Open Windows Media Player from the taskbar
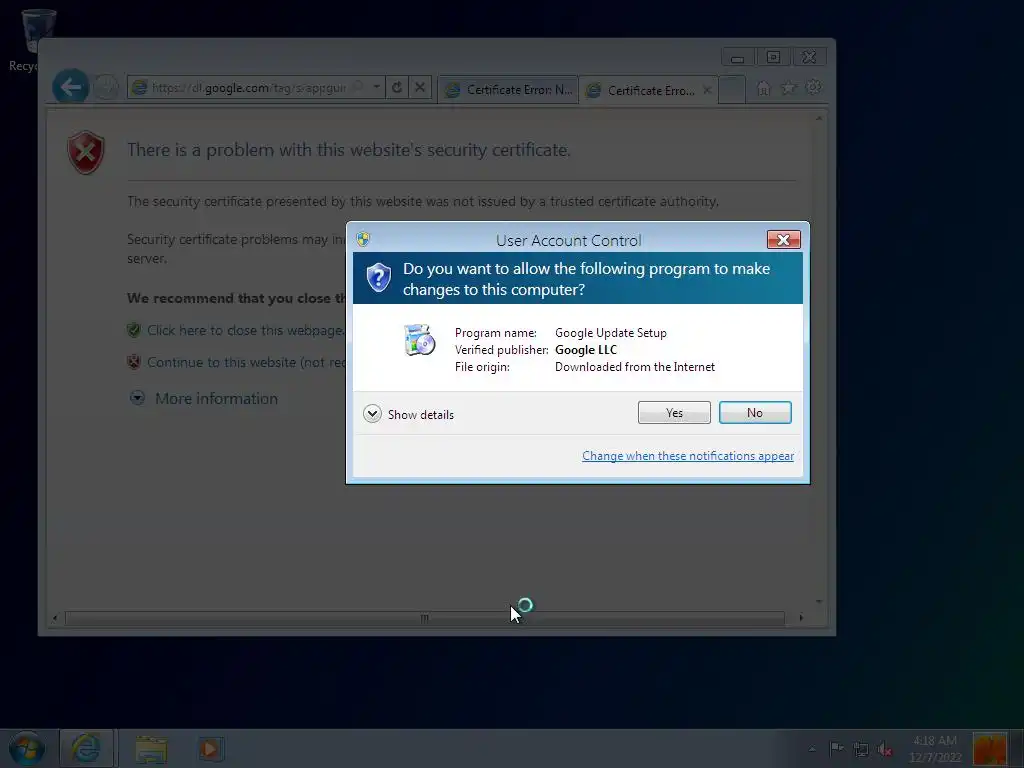Viewport: 1024px width, 768px height. [210, 749]
